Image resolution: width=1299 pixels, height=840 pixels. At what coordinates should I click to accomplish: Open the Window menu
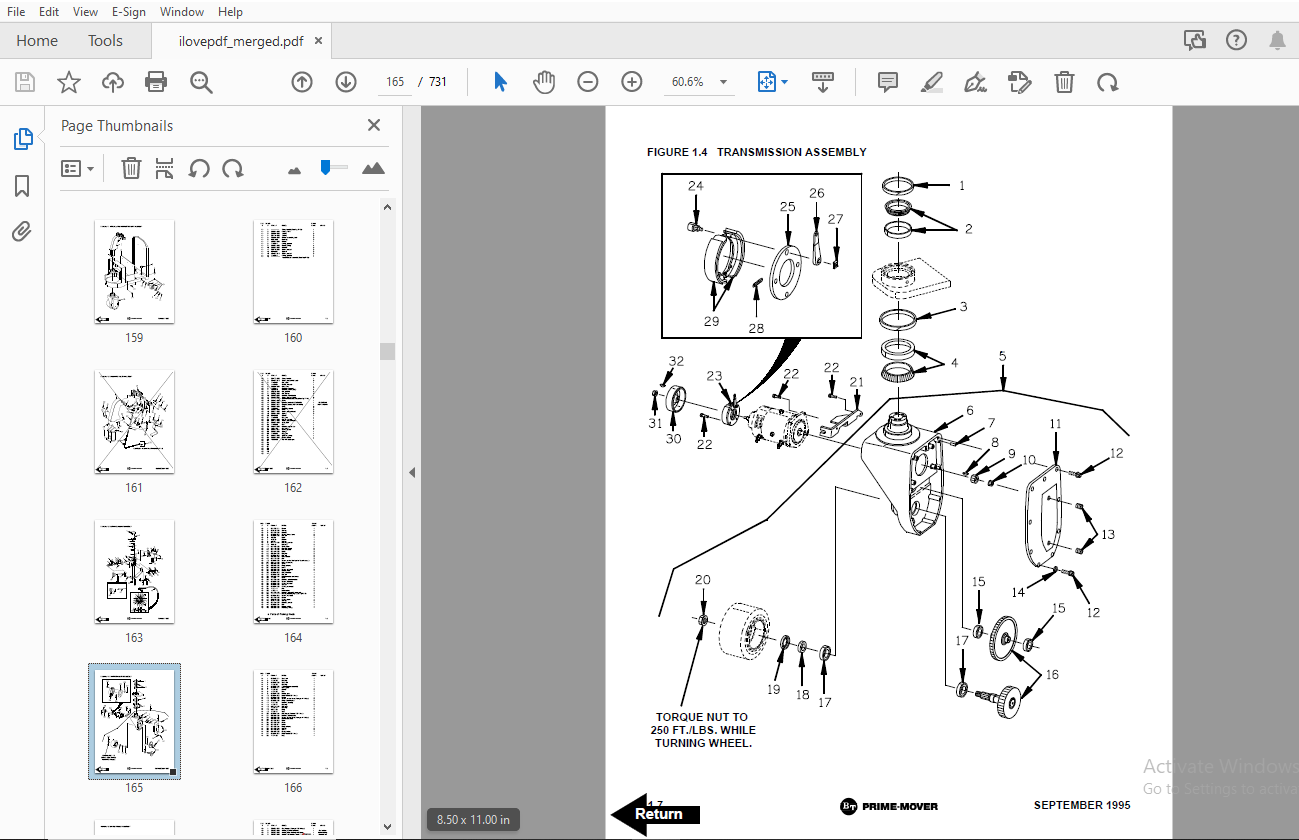pos(182,12)
